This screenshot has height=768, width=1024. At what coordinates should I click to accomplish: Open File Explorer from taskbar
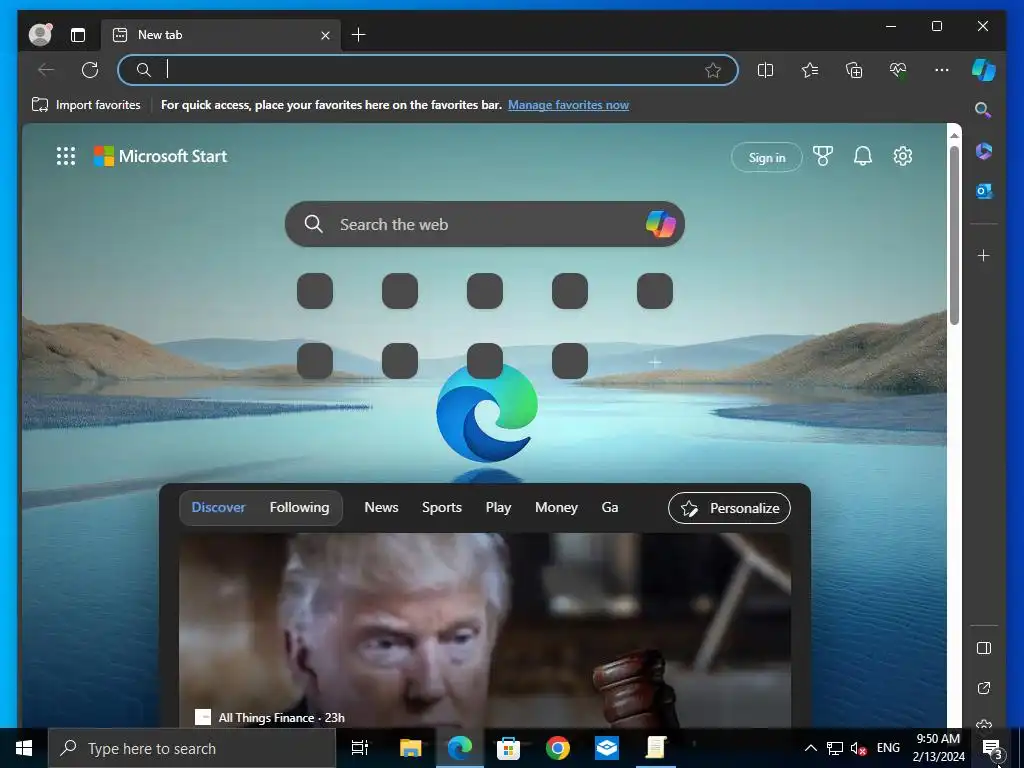pyautogui.click(x=411, y=748)
